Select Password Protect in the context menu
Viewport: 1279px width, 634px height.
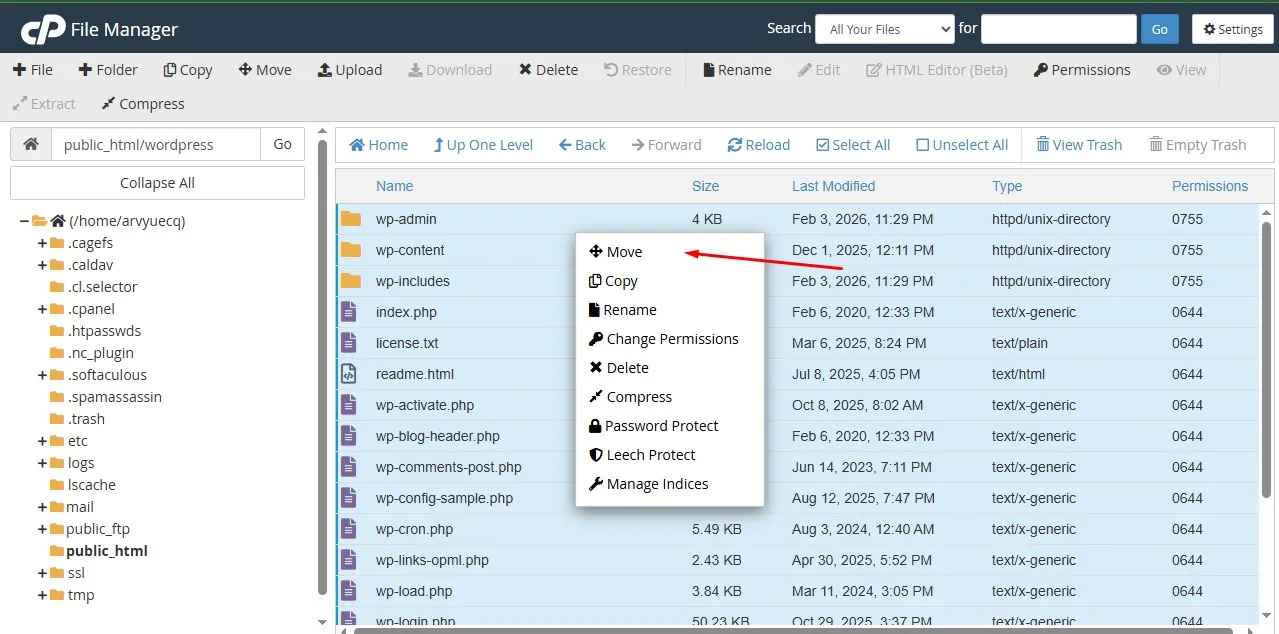[x=662, y=425]
